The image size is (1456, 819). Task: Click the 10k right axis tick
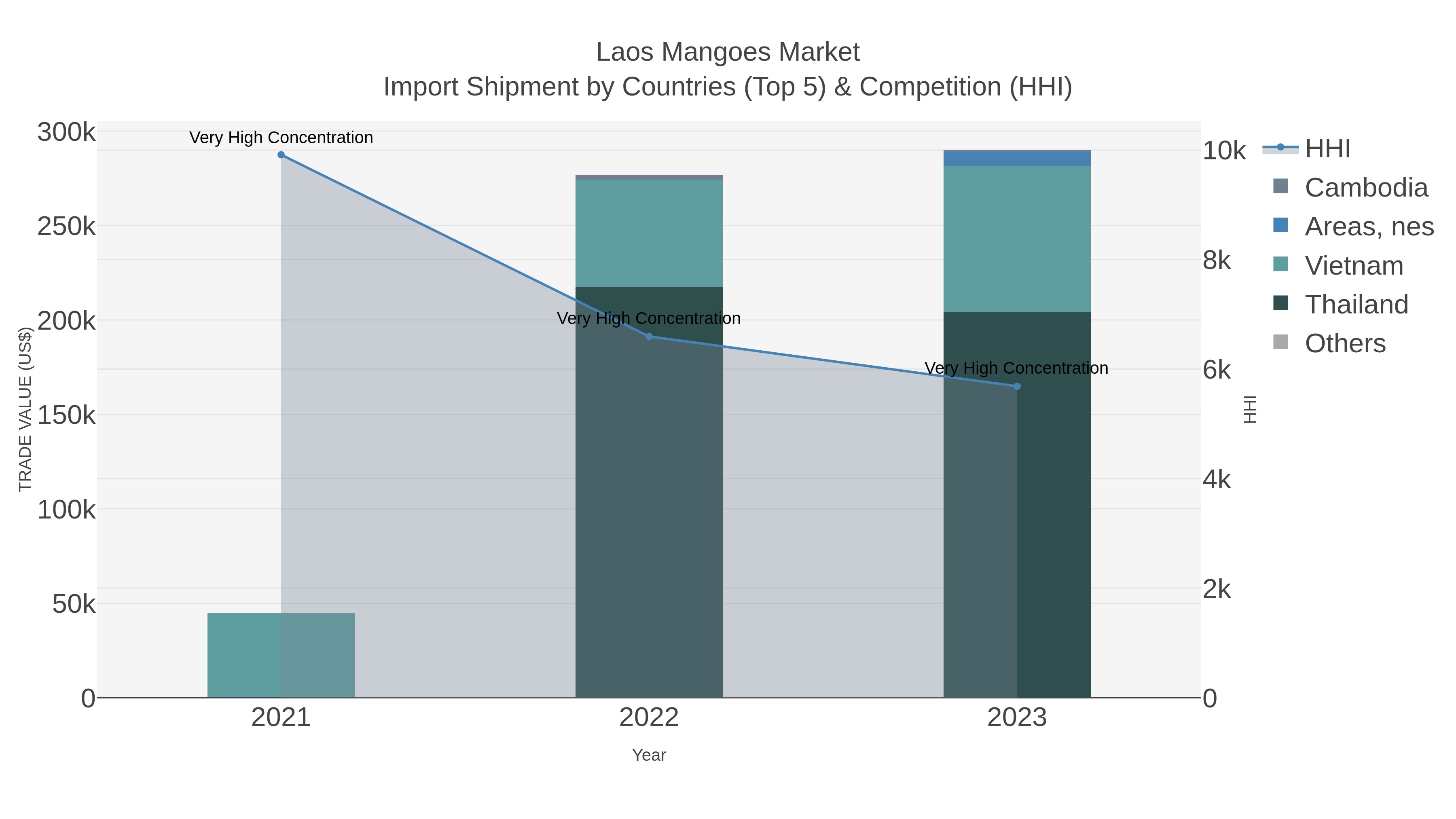pos(1224,151)
